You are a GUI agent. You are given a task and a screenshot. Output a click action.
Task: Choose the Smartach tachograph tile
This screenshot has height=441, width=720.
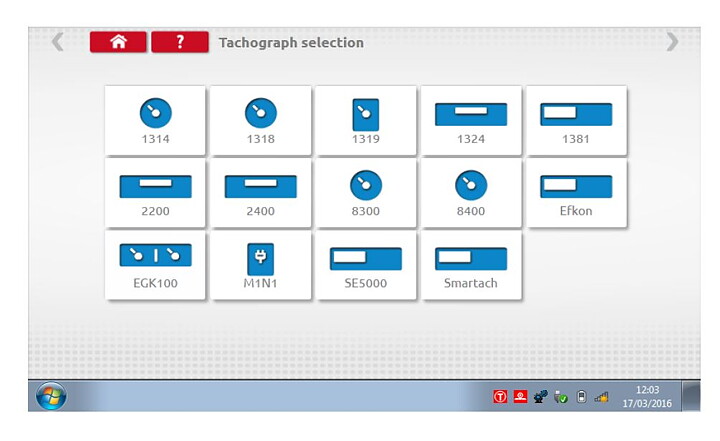coord(471,265)
